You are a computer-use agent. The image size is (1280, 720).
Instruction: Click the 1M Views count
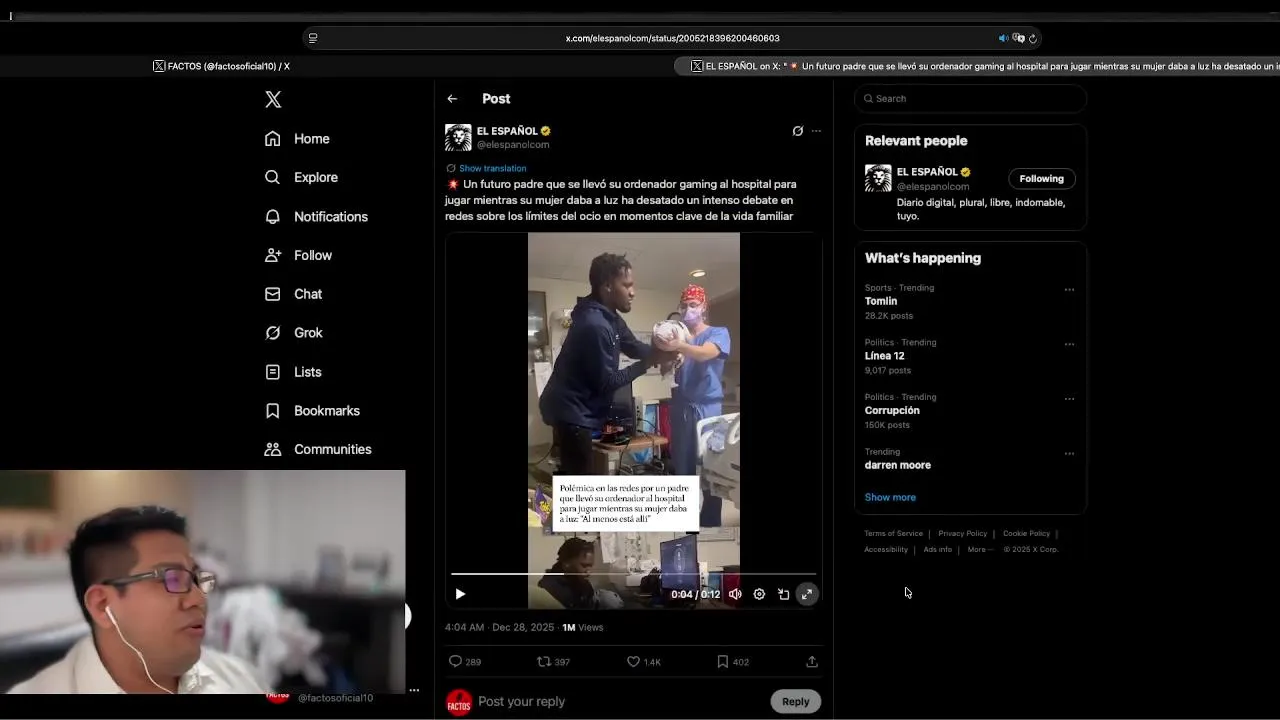pos(583,627)
